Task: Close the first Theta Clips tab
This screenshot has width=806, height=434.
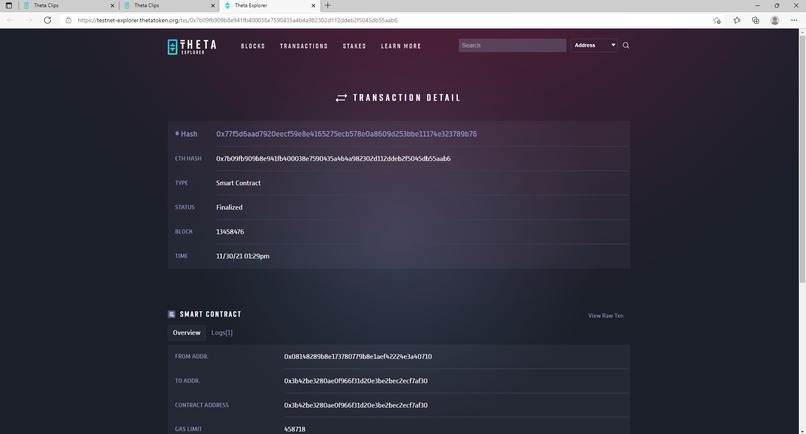Action: (x=113, y=5)
